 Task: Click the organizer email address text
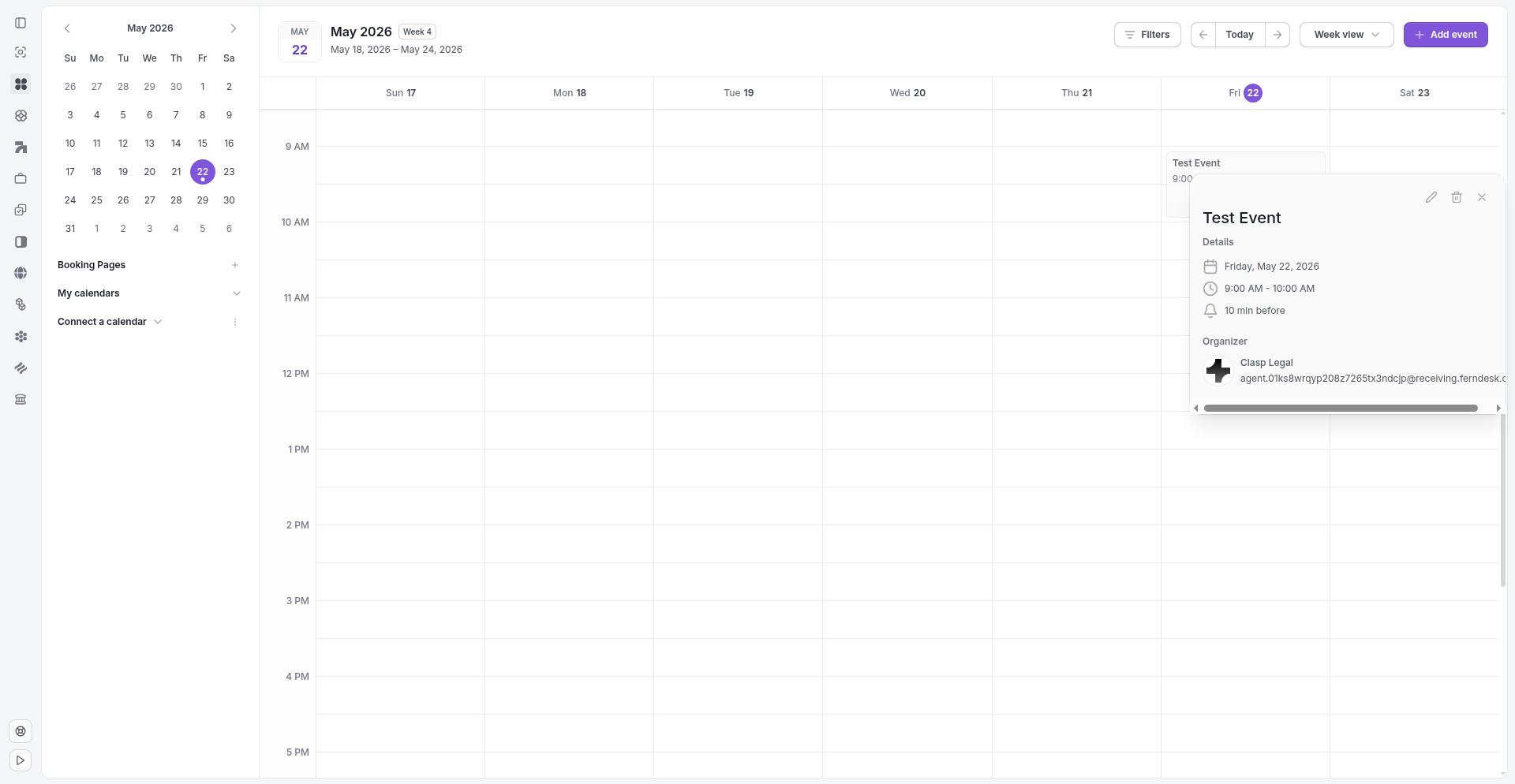(x=1372, y=379)
